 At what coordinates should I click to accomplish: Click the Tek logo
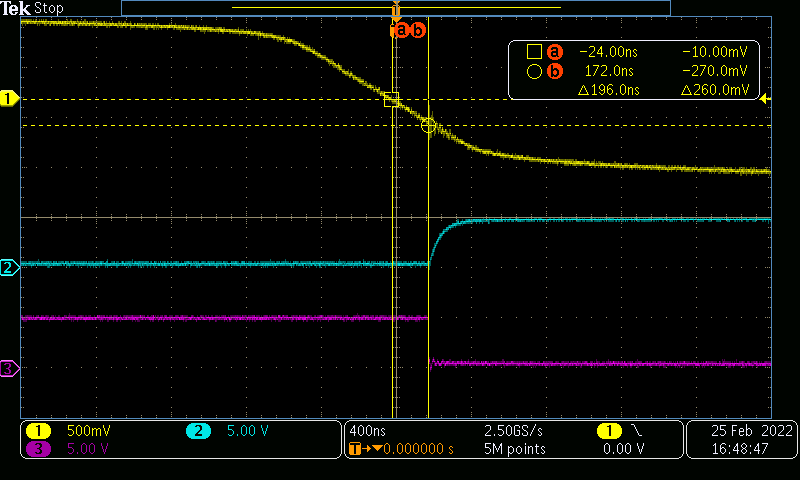pyautogui.click(x=15, y=8)
